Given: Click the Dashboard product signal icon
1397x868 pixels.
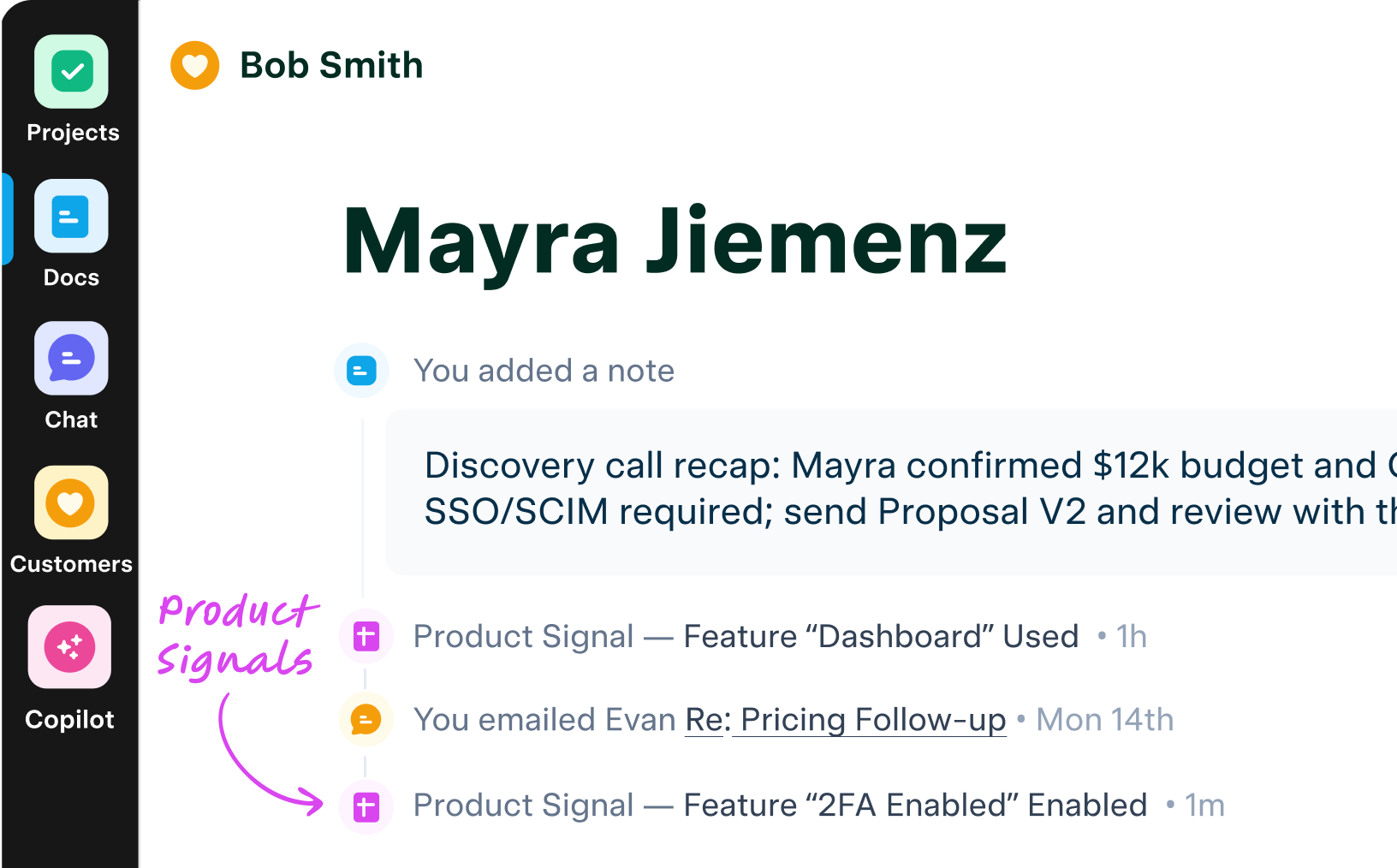Looking at the screenshot, I should 366,636.
